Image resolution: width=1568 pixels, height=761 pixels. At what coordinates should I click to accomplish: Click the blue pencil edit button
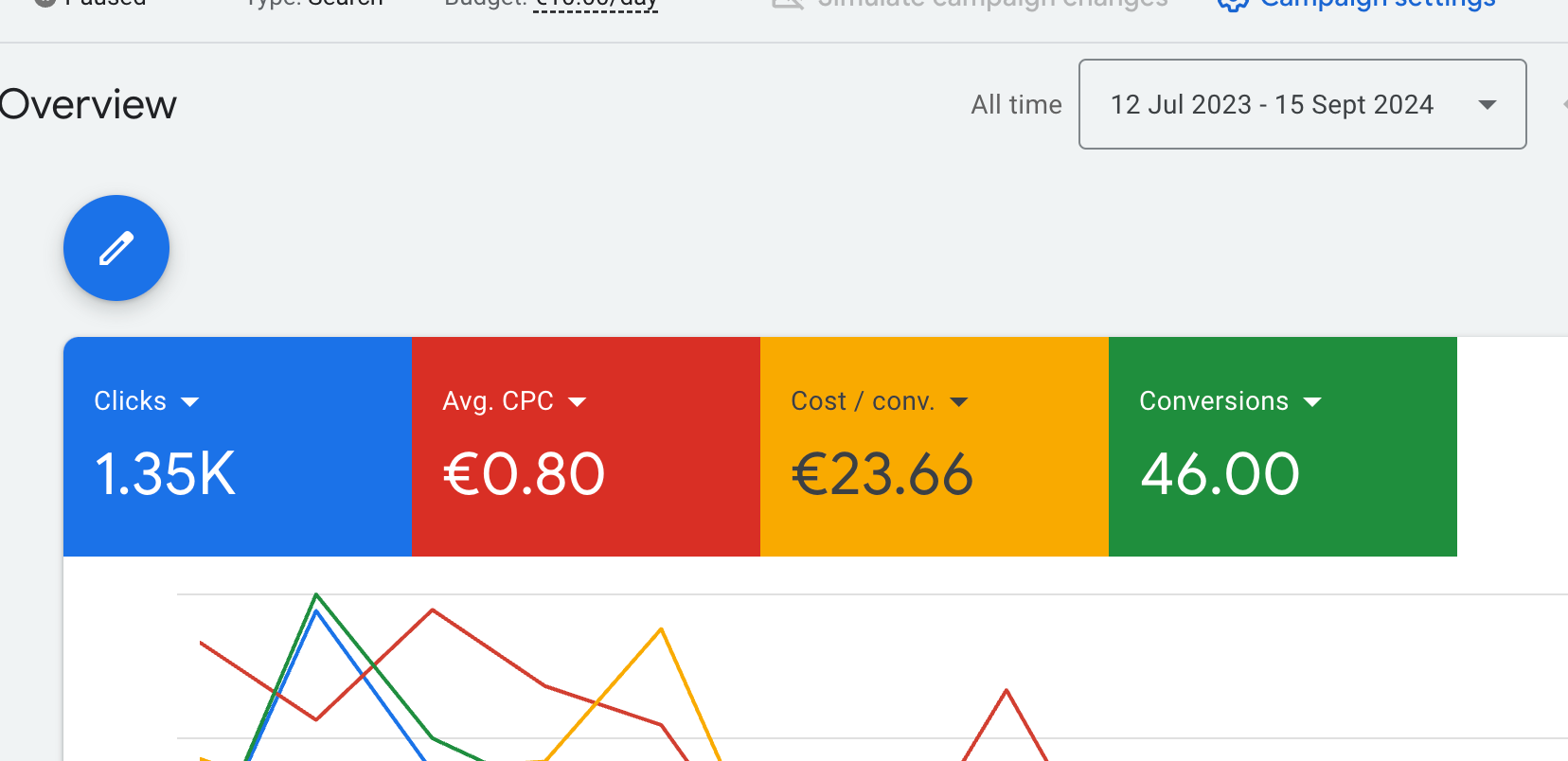click(x=116, y=248)
